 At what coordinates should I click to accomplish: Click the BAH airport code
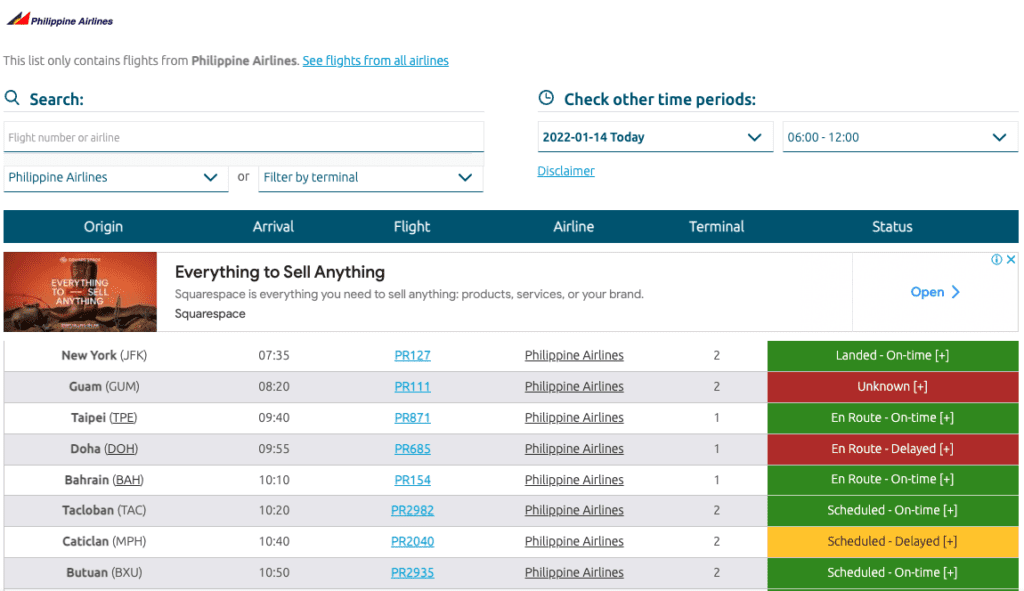[x=127, y=480]
